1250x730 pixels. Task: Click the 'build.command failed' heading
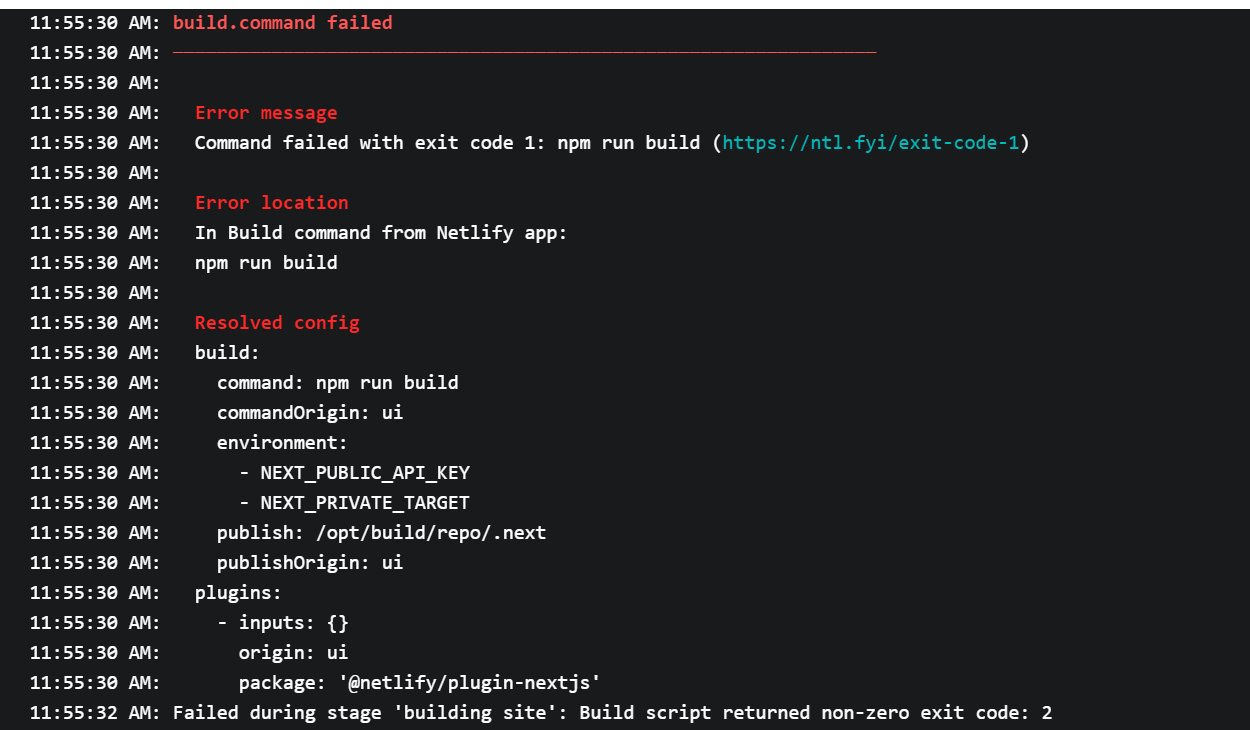coord(283,22)
